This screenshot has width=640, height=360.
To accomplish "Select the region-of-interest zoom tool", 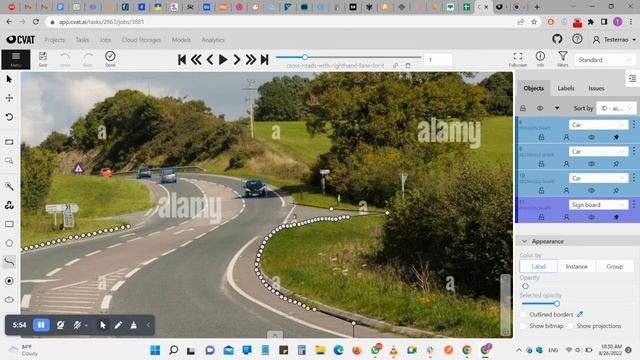I will tap(9, 161).
